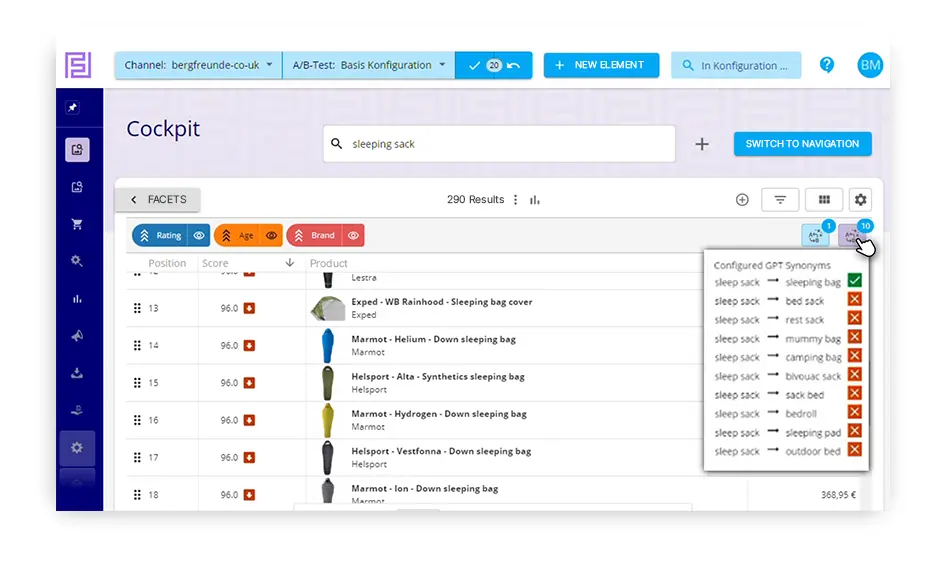This screenshot has width=940, height=568.
Task: Toggle the red X for sleeping pad synonym
Action: coord(855,431)
